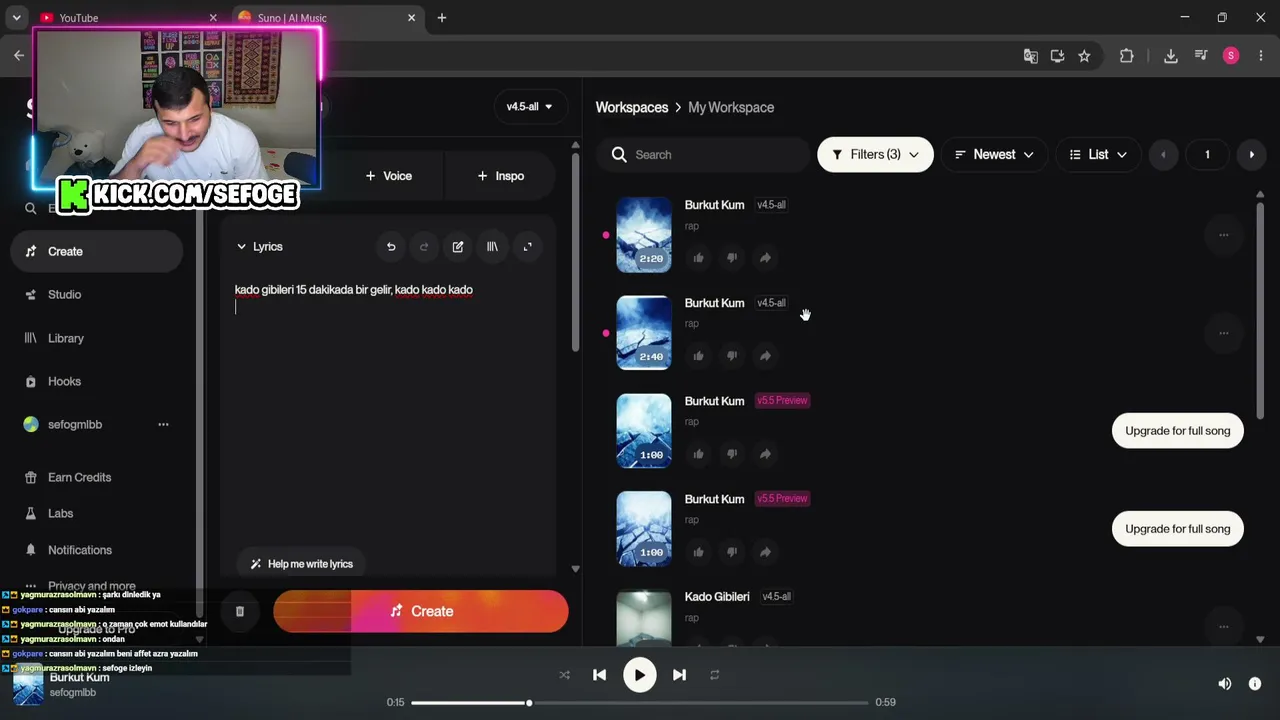Click the Workspaces breadcrumb

(x=632, y=107)
